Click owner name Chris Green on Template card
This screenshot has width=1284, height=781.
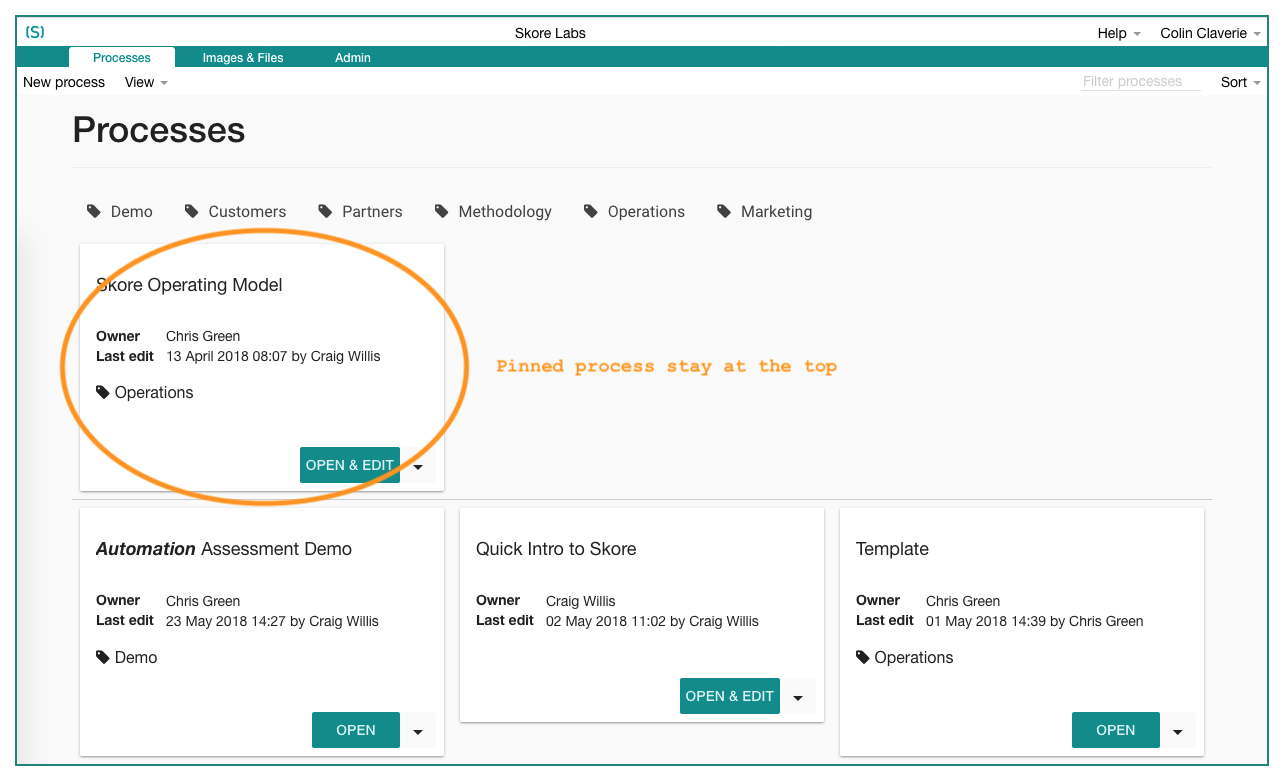pyautogui.click(x=963, y=601)
